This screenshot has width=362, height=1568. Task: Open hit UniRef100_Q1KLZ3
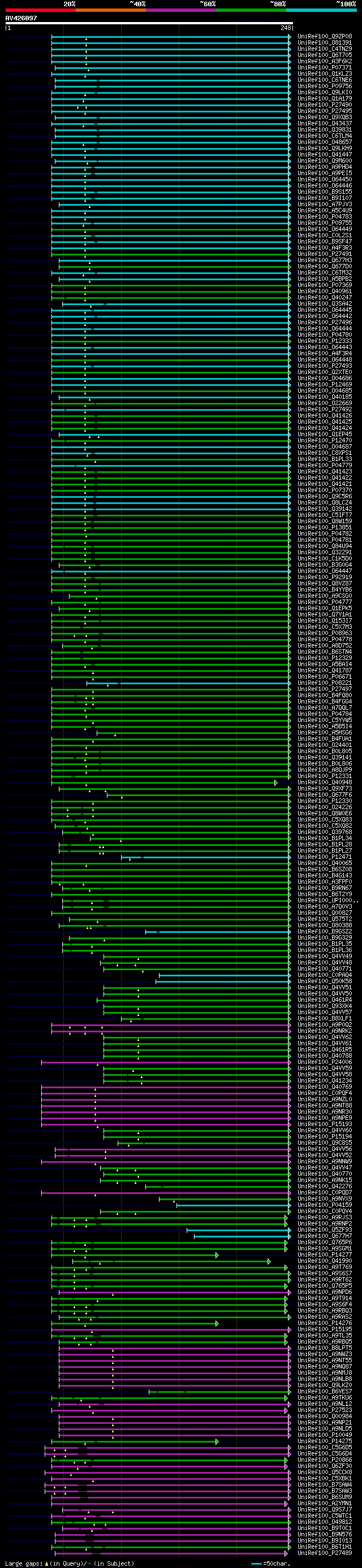(x=324, y=73)
